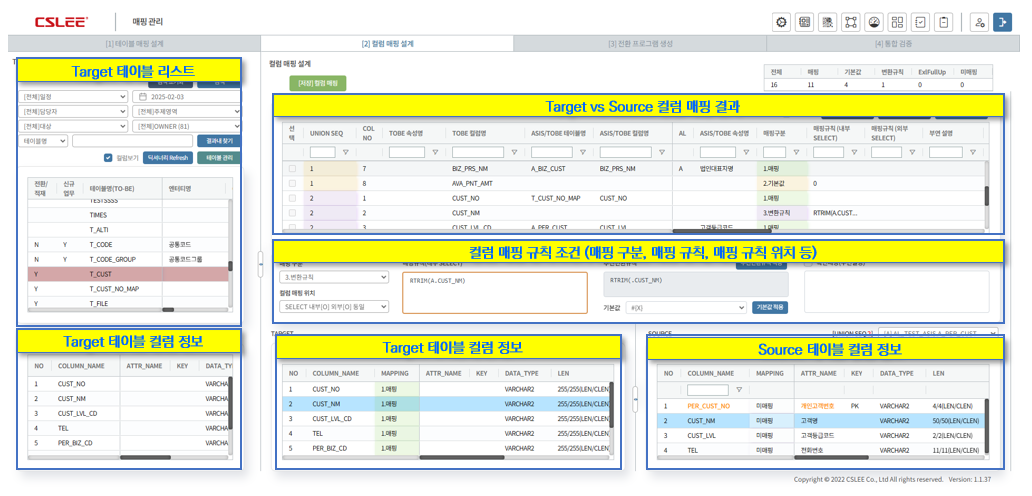Open the dashboard gauge icon
Image resolution: width=1032 pixels, height=496 pixels.
[x=874, y=22]
